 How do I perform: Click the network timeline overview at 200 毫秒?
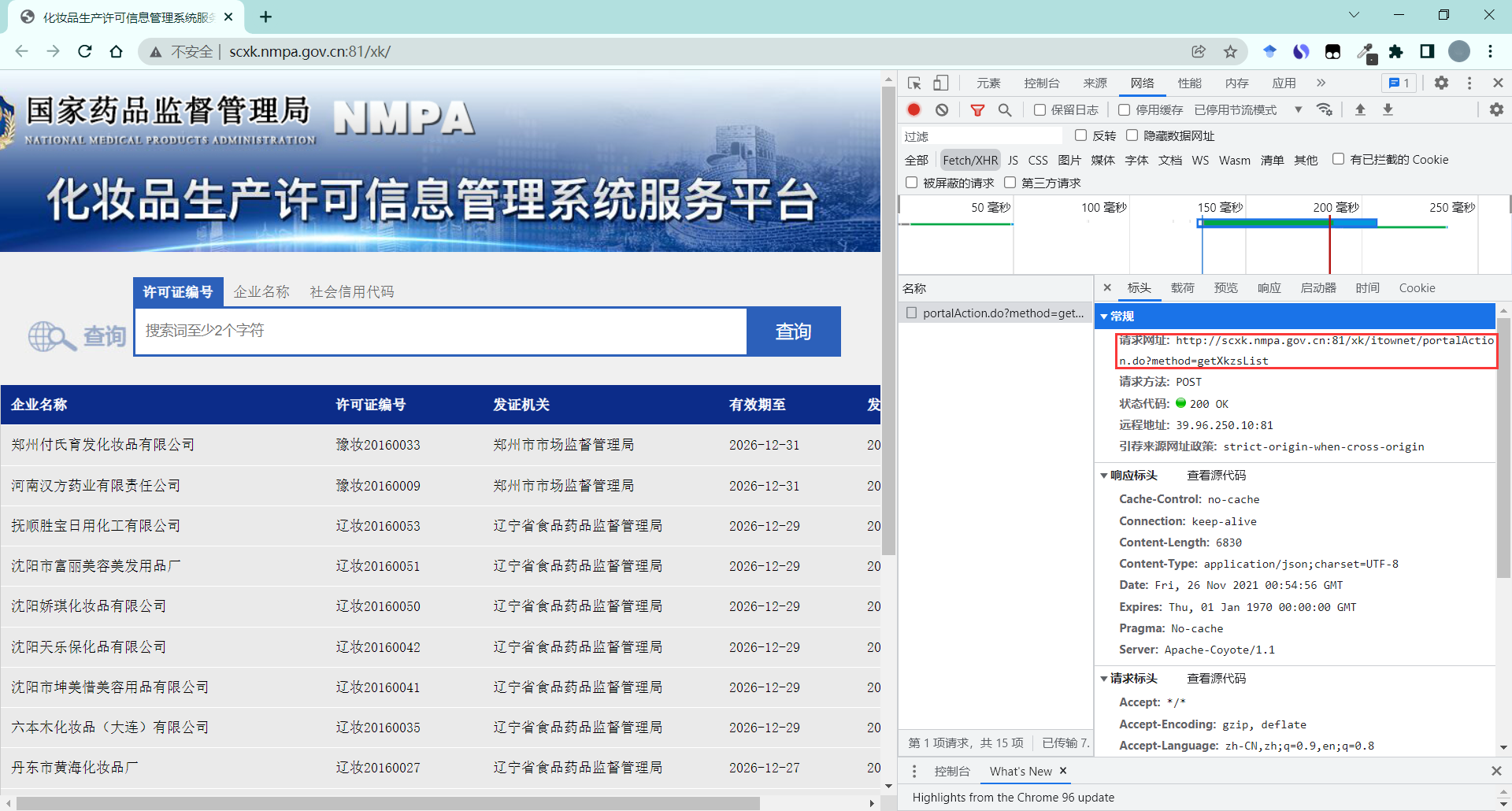[x=1336, y=208]
